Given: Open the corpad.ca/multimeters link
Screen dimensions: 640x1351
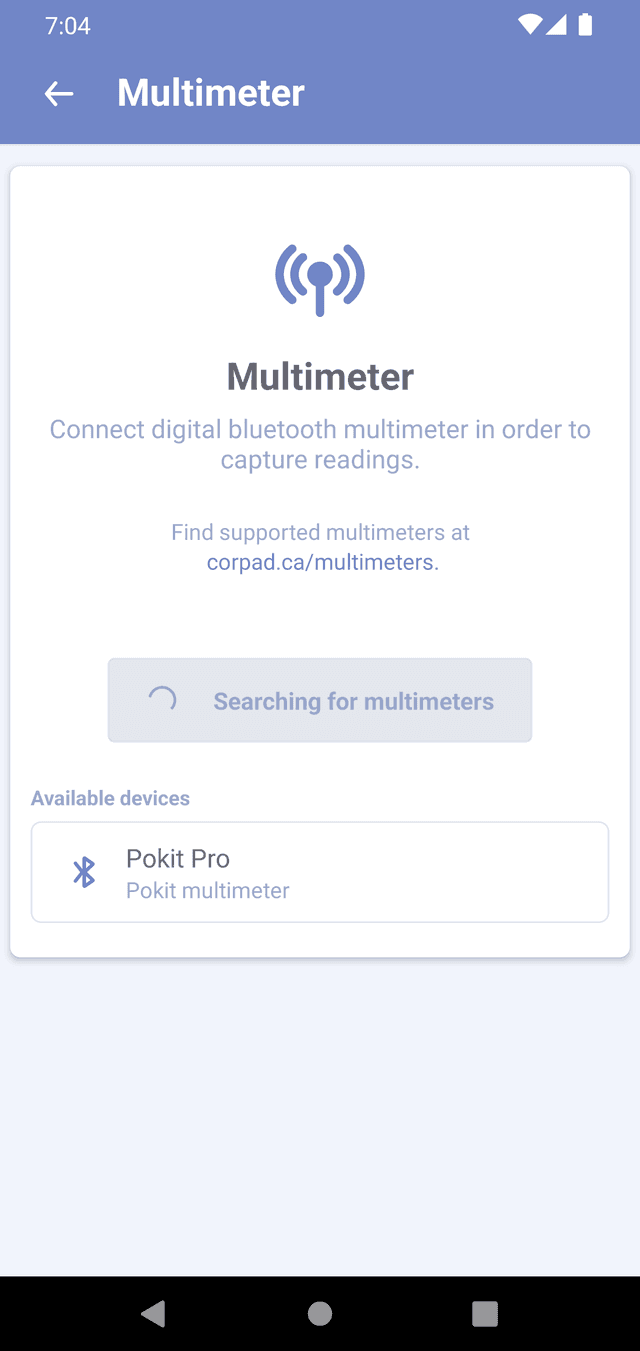Looking at the screenshot, I should point(322,562).
